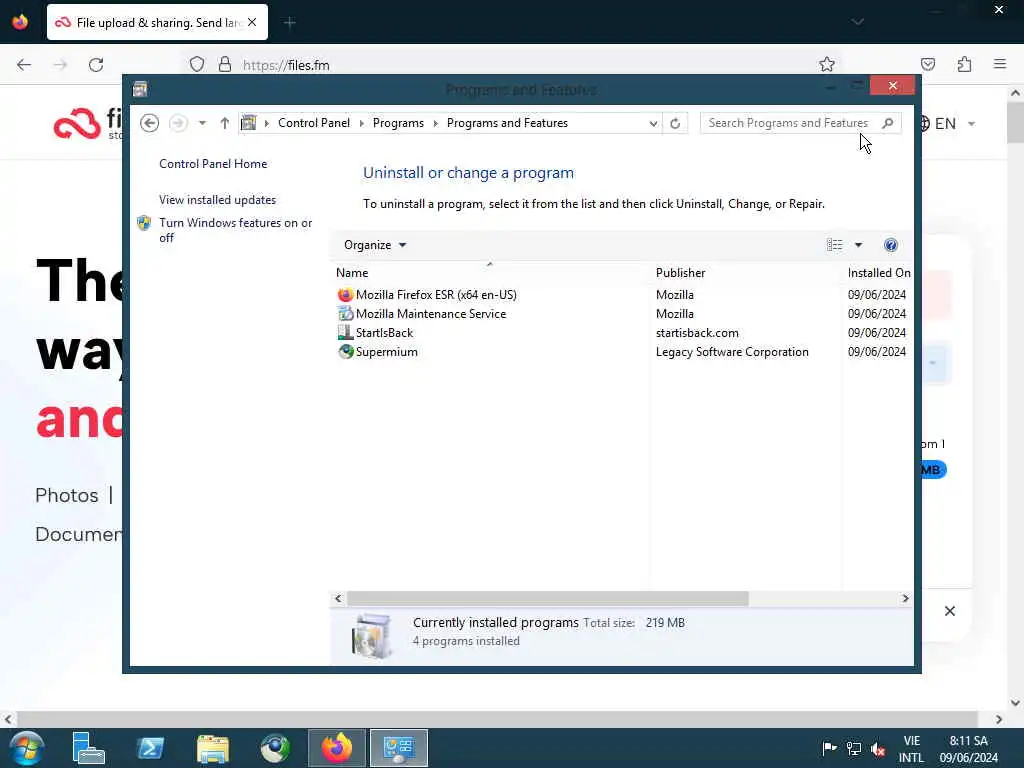Screen dimensions: 1024x768
Task: Sort by the Name column header
Action: (352, 273)
